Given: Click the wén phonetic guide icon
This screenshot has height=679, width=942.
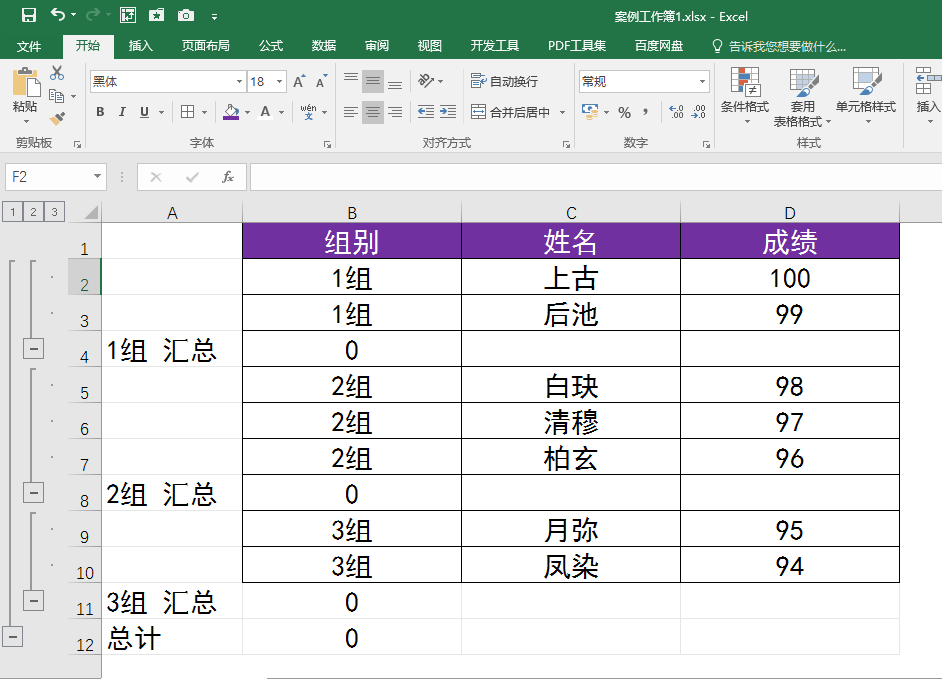Looking at the screenshot, I should pyautogui.click(x=308, y=112).
